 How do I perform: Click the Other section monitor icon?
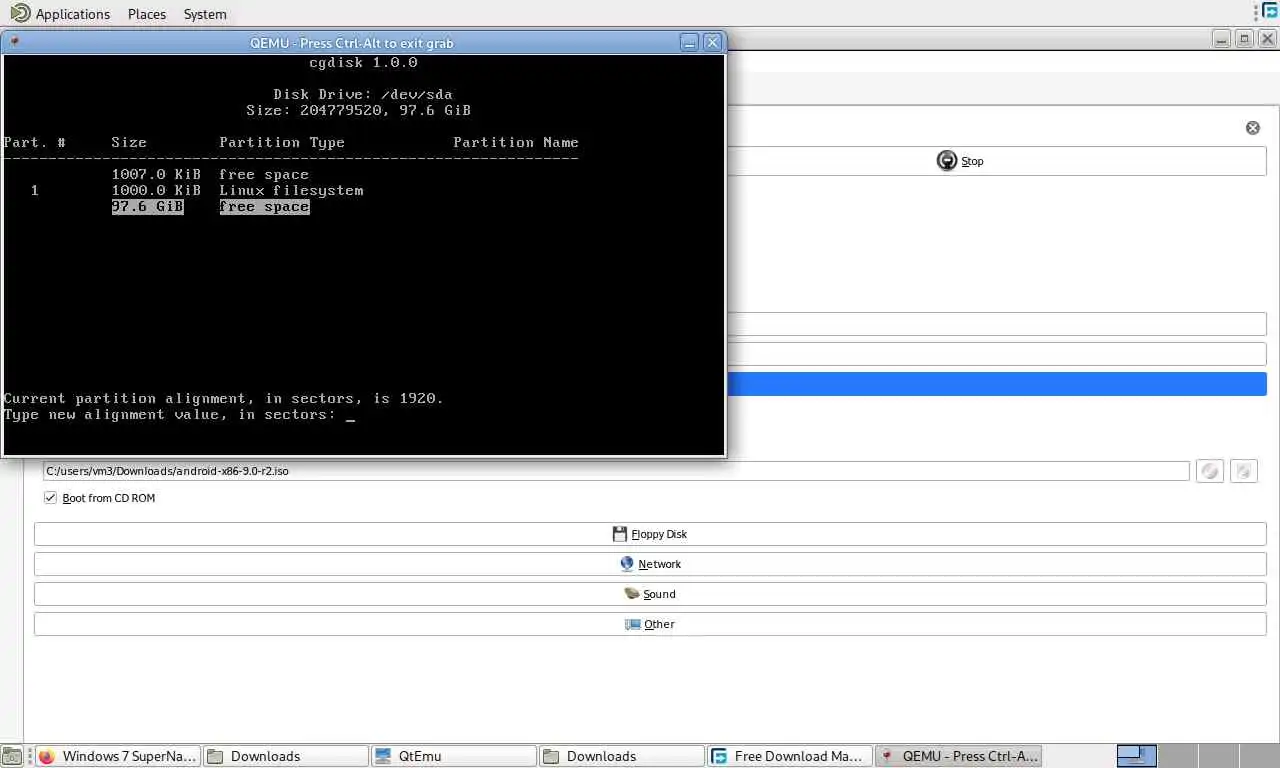pyautogui.click(x=633, y=624)
